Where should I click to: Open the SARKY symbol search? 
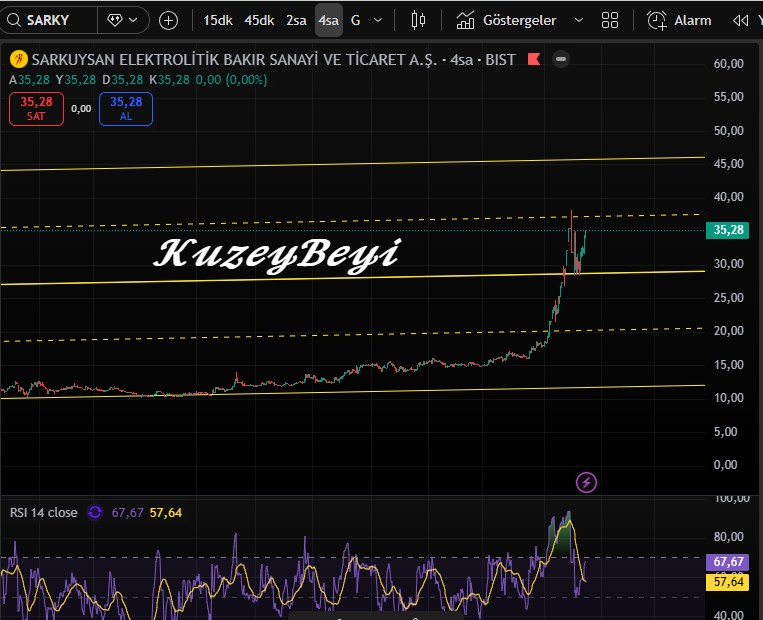pos(48,20)
